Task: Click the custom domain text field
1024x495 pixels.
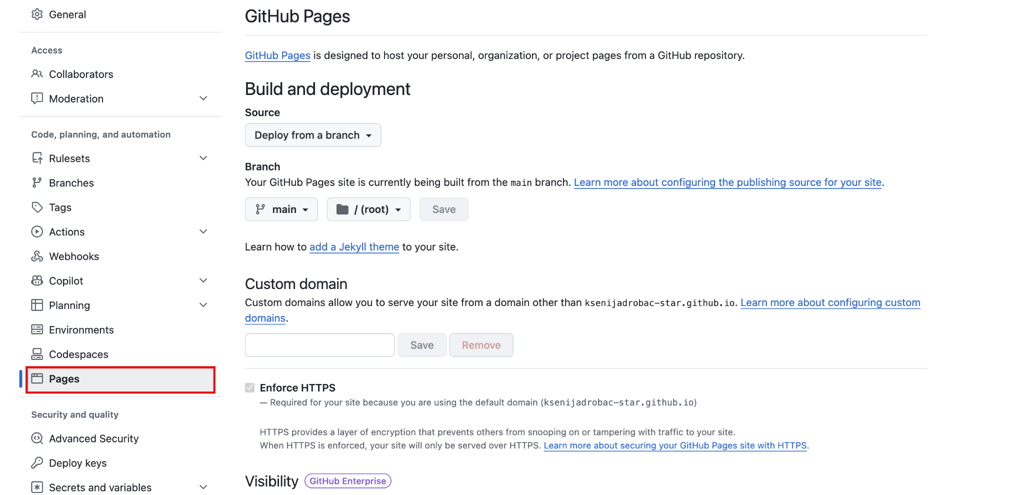Action: (319, 345)
